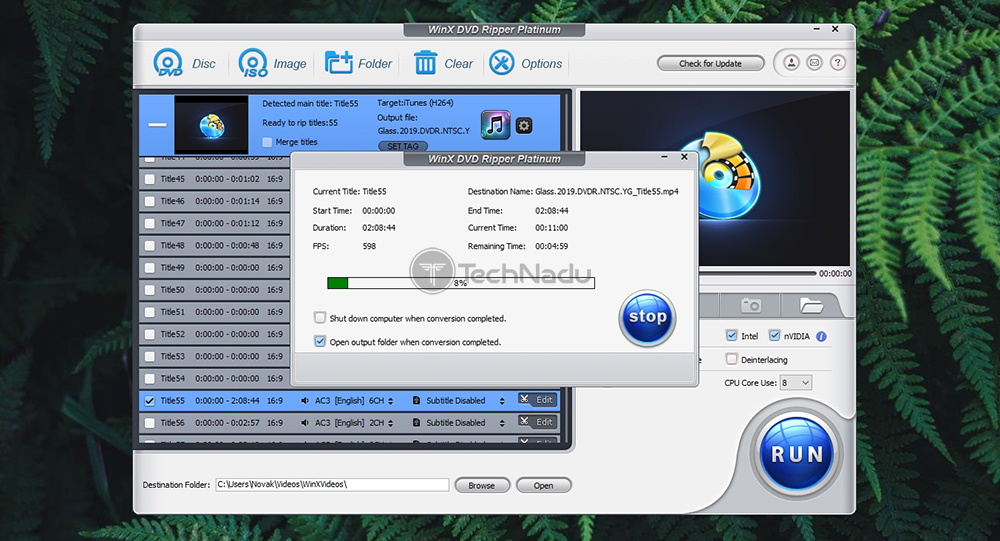1000x541 pixels.
Task: Open the destination folder
Action: (543, 485)
